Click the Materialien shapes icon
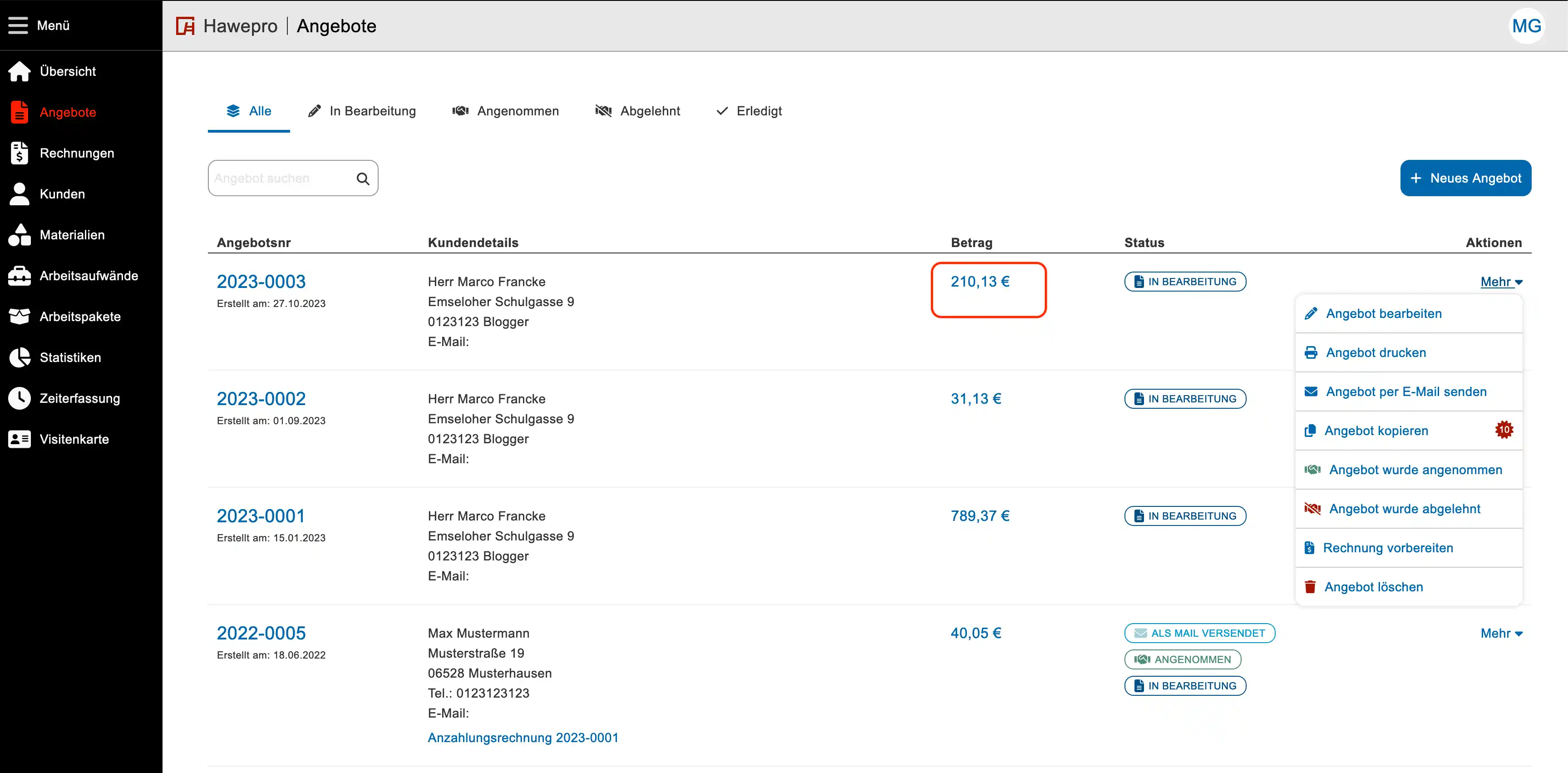1568x773 pixels. click(x=20, y=234)
